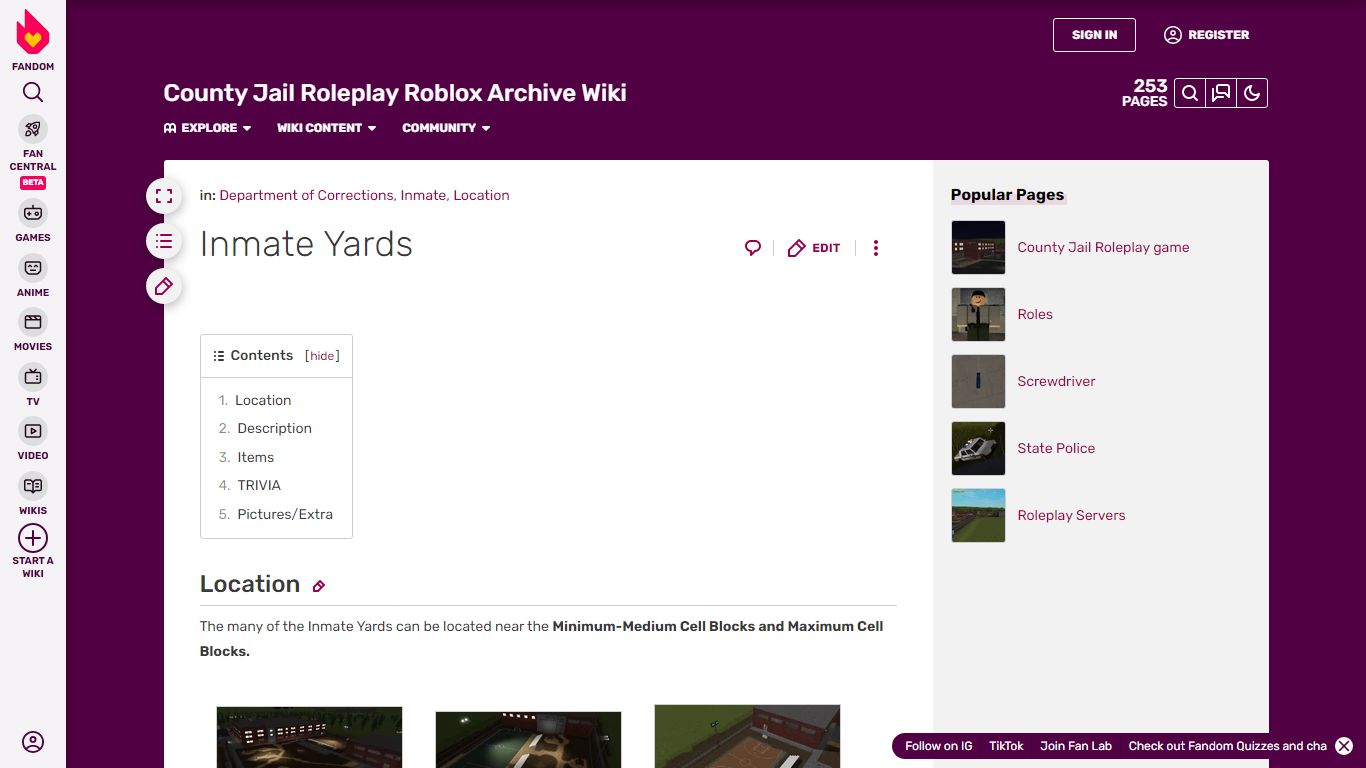Open Inmate category link
The image size is (1366, 768).
coord(423,195)
